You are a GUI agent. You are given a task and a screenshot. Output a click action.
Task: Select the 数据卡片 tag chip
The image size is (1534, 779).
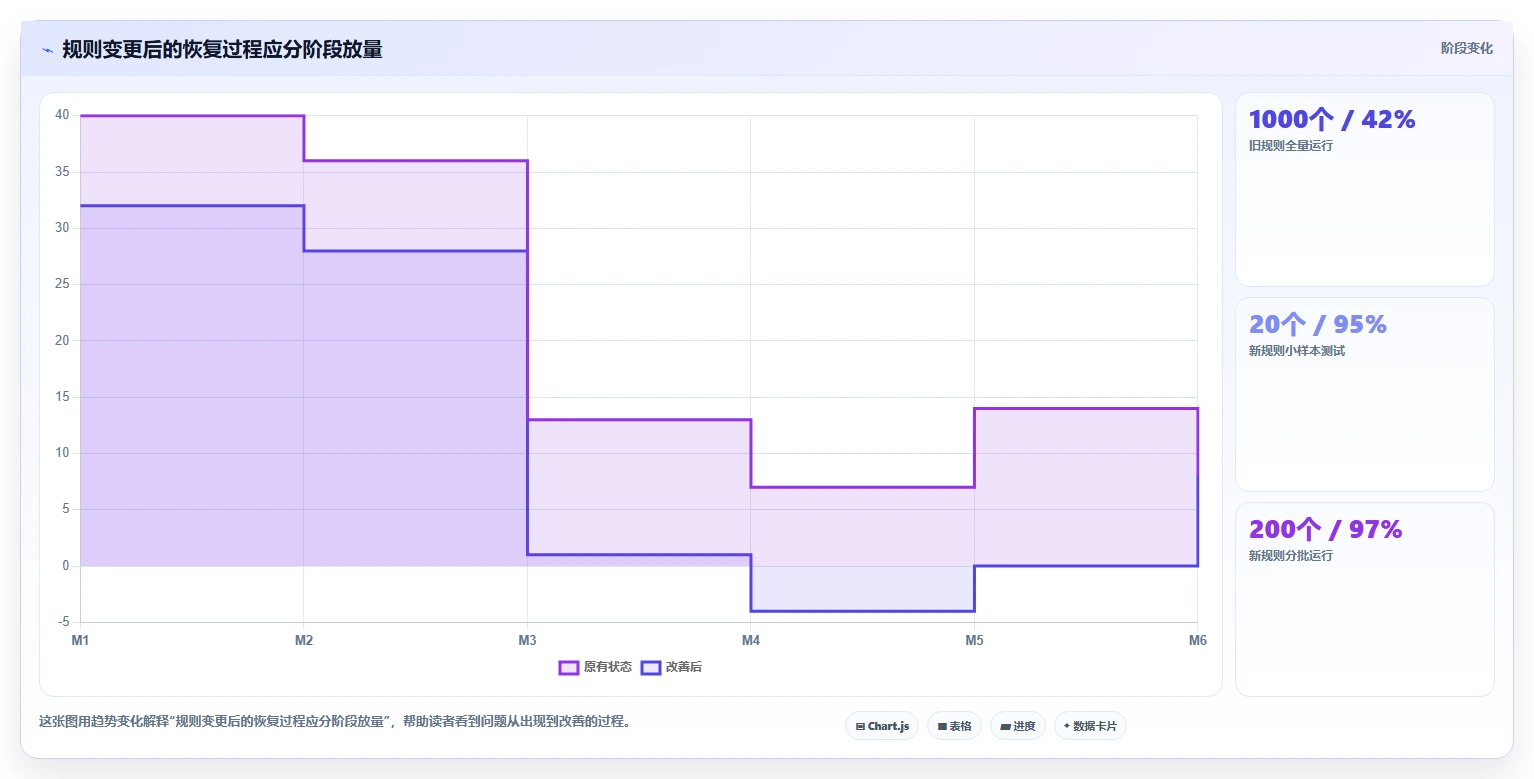(1090, 726)
